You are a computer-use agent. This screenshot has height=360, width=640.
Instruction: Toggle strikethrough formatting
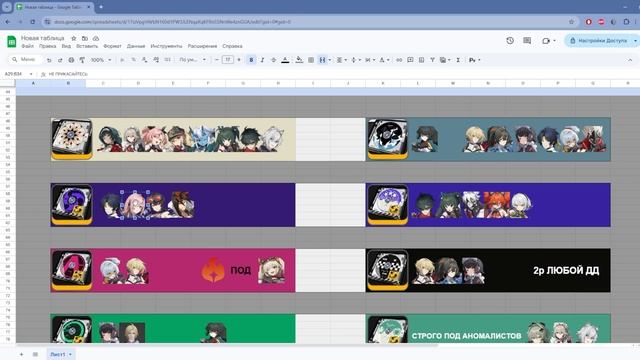pos(273,60)
